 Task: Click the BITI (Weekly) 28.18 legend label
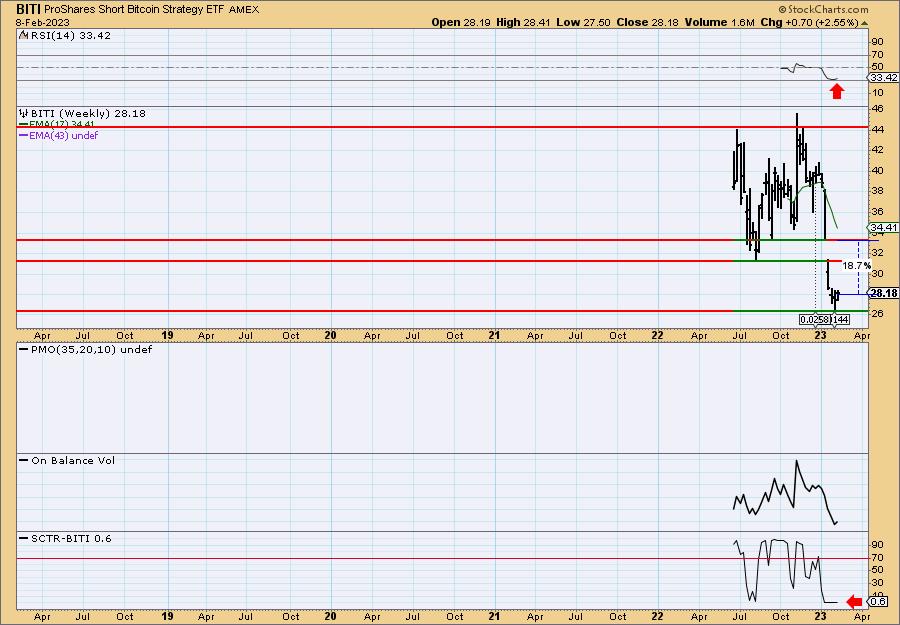click(88, 114)
